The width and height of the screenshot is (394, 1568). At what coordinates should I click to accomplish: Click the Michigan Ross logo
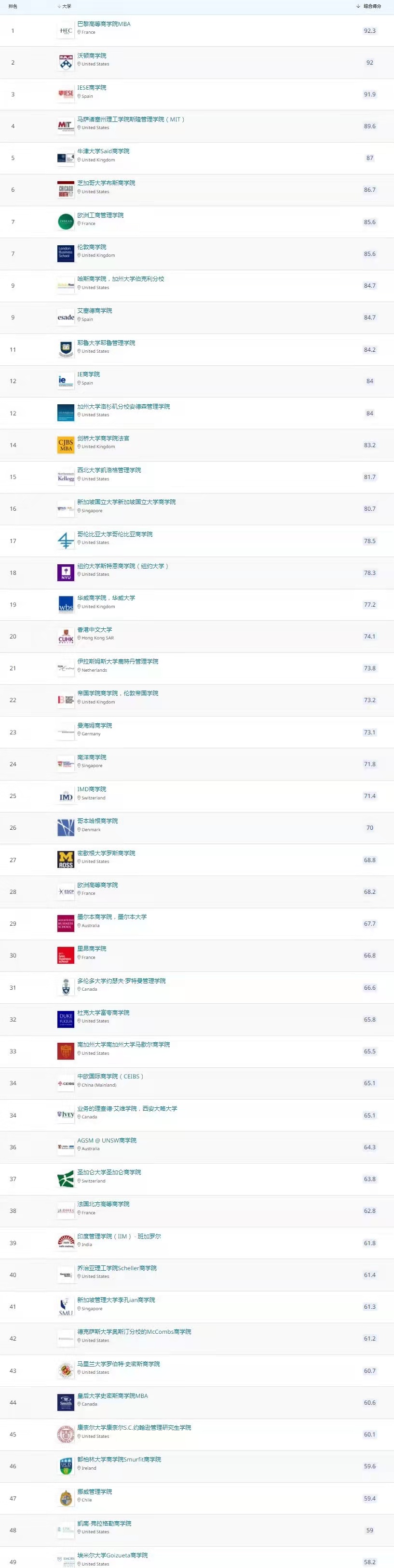point(66,860)
